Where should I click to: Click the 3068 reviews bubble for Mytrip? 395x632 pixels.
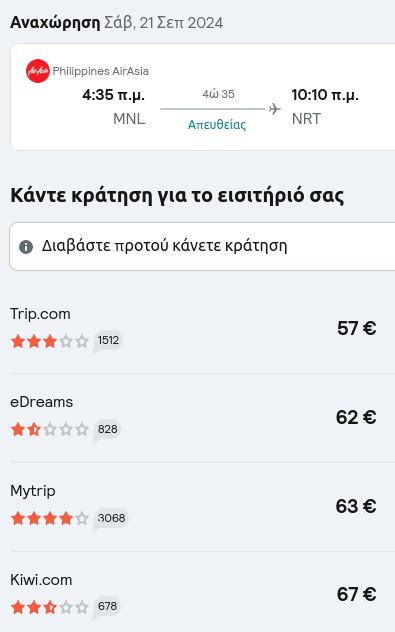pos(111,518)
